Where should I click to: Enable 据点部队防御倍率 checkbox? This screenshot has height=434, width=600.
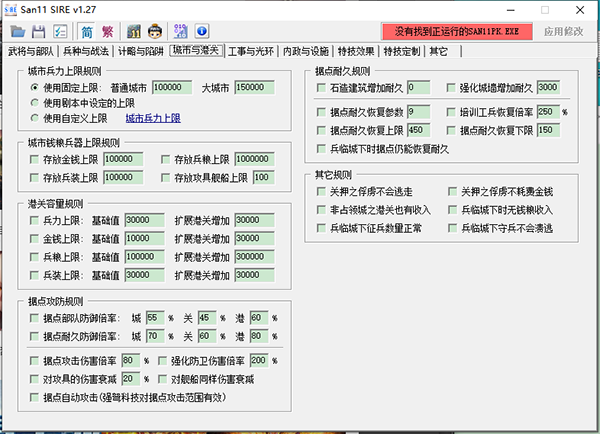click(x=34, y=318)
